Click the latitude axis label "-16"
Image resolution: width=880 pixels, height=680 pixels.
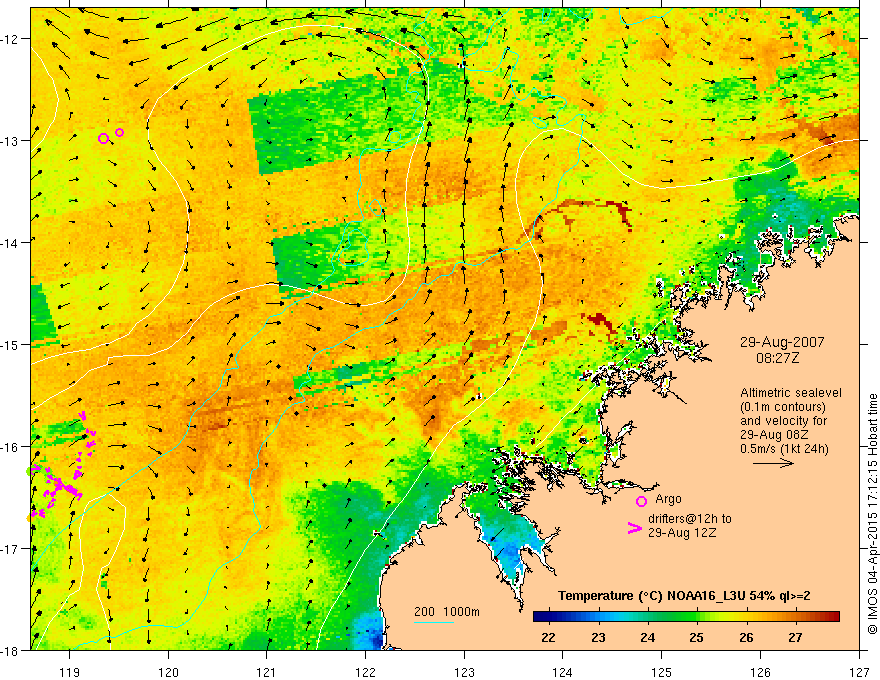(10, 447)
